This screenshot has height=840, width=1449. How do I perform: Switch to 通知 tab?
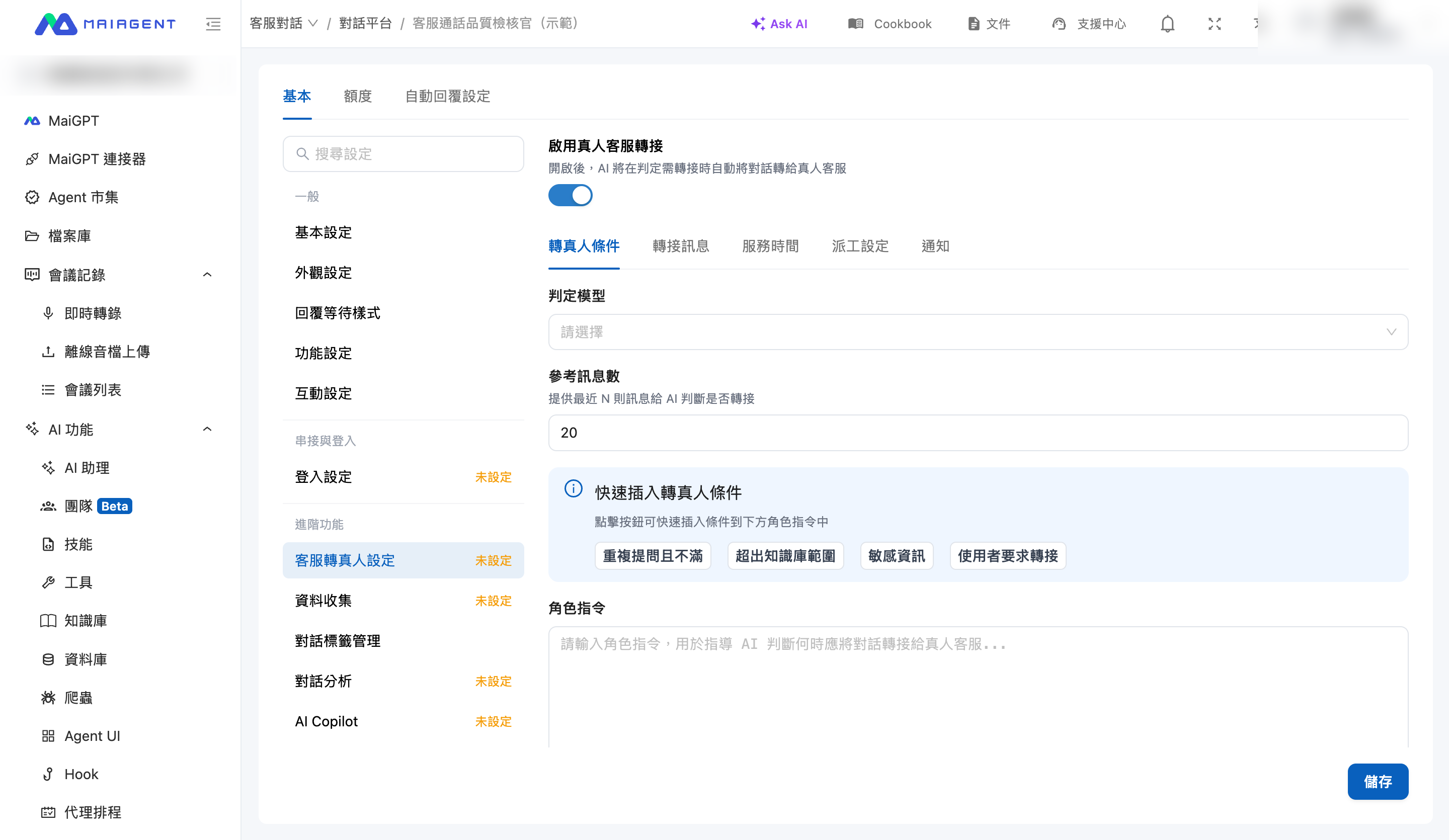[x=935, y=246]
